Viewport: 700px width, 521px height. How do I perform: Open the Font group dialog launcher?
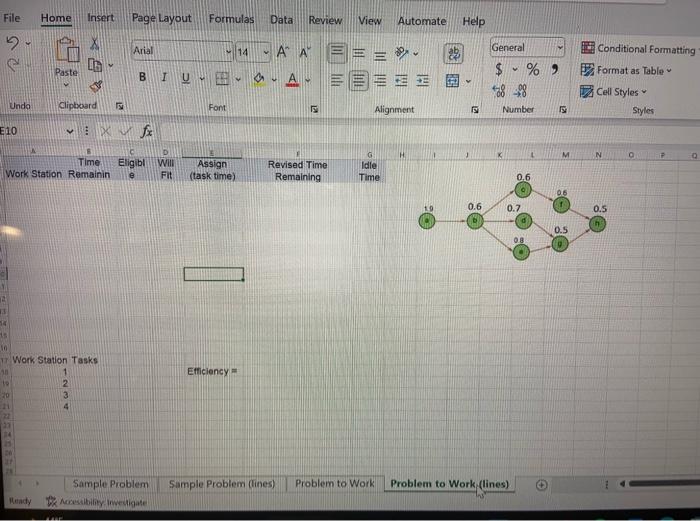pos(314,109)
